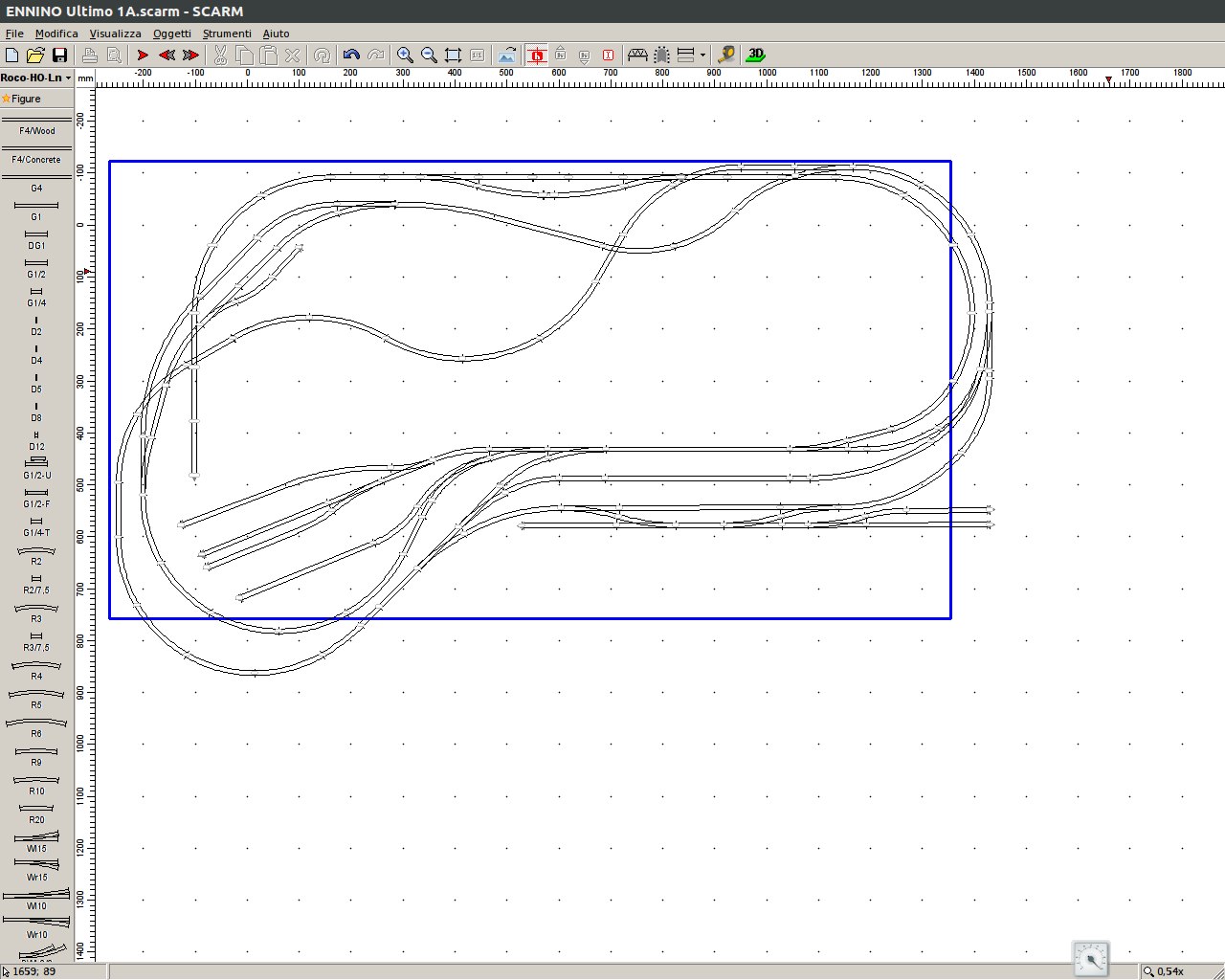The height and width of the screenshot is (980, 1225).
Task: Click the Save file icon
Action: tap(59, 56)
